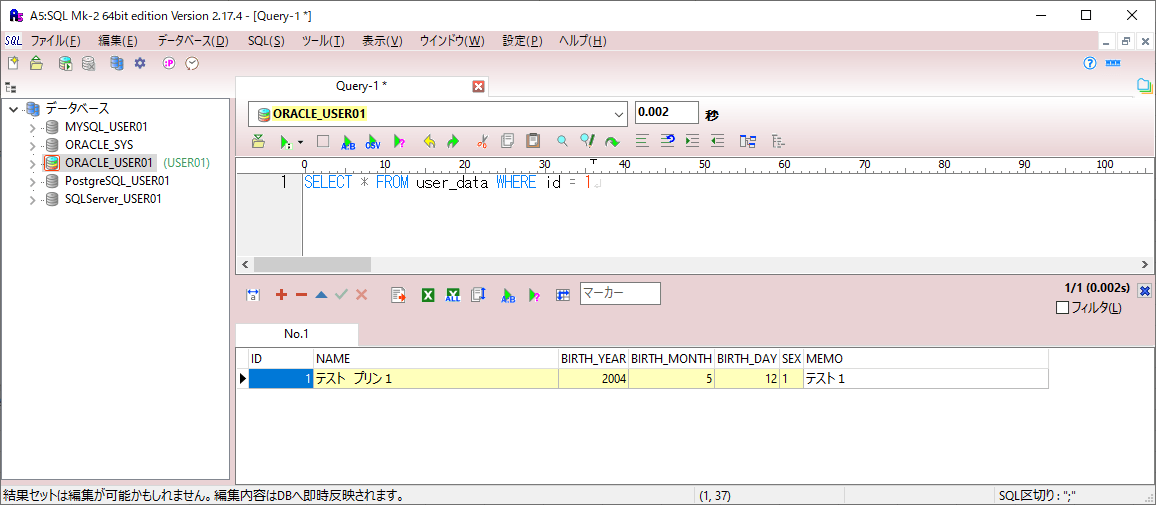1156x505 pixels.
Task: Open the run SQL dropdown arrow
Action: coord(300,142)
